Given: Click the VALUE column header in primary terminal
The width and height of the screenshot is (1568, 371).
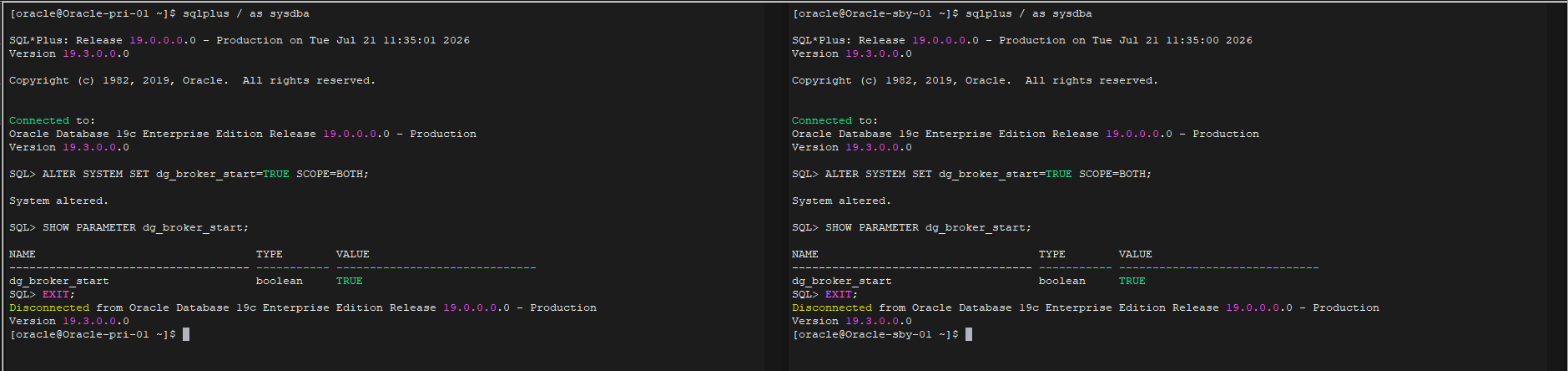Looking at the screenshot, I should 353,254.
